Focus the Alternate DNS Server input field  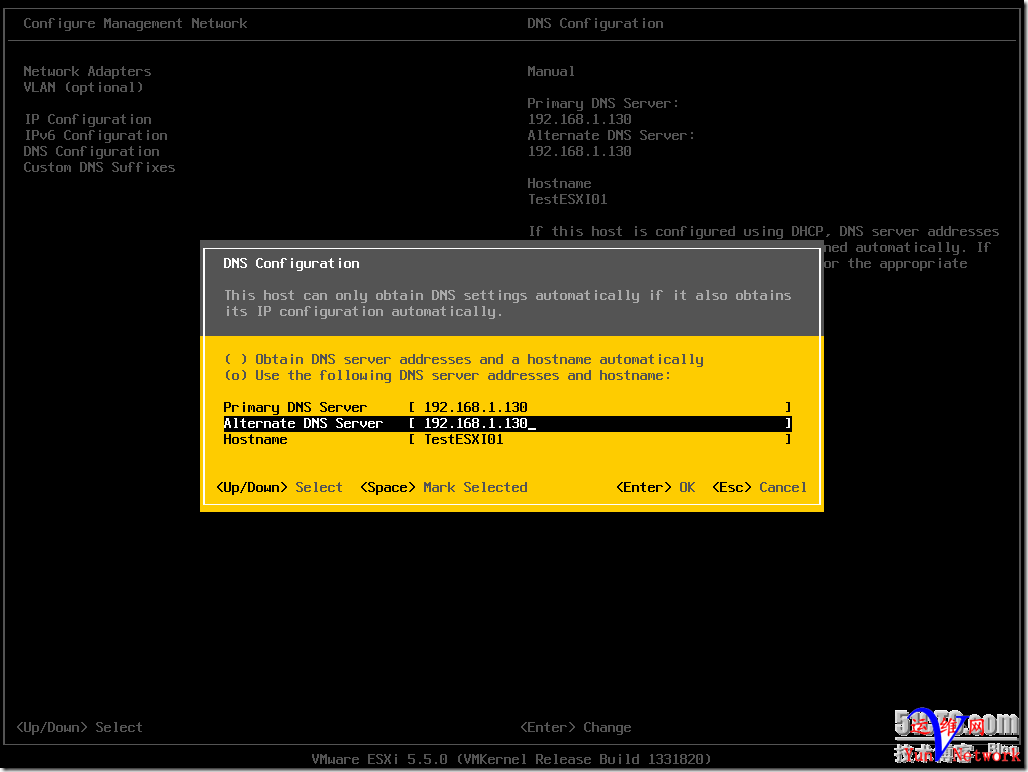(x=600, y=423)
